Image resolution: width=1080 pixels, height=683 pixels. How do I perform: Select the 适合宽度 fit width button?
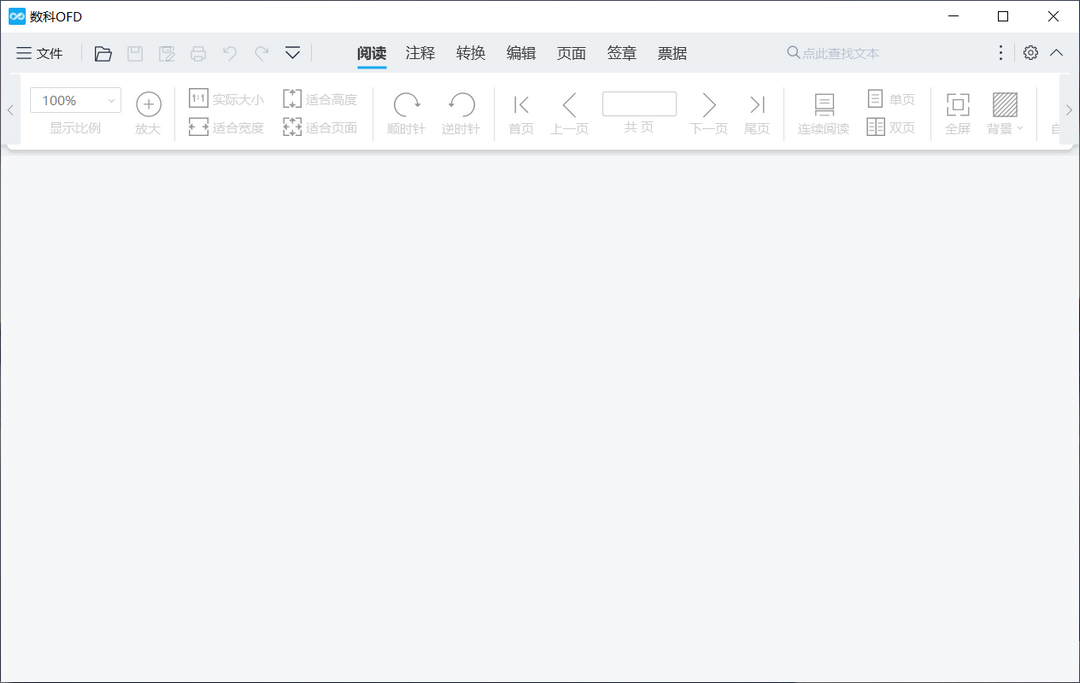pyautogui.click(x=226, y=127)
